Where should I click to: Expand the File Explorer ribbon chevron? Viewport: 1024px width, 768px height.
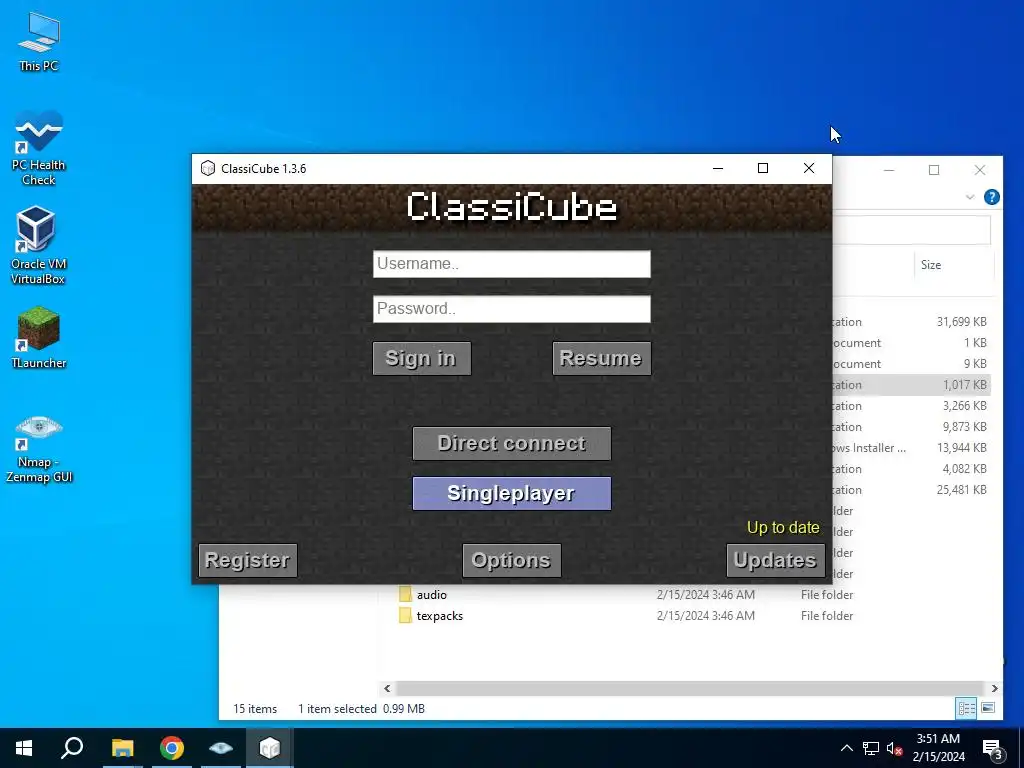click(970, 197)
